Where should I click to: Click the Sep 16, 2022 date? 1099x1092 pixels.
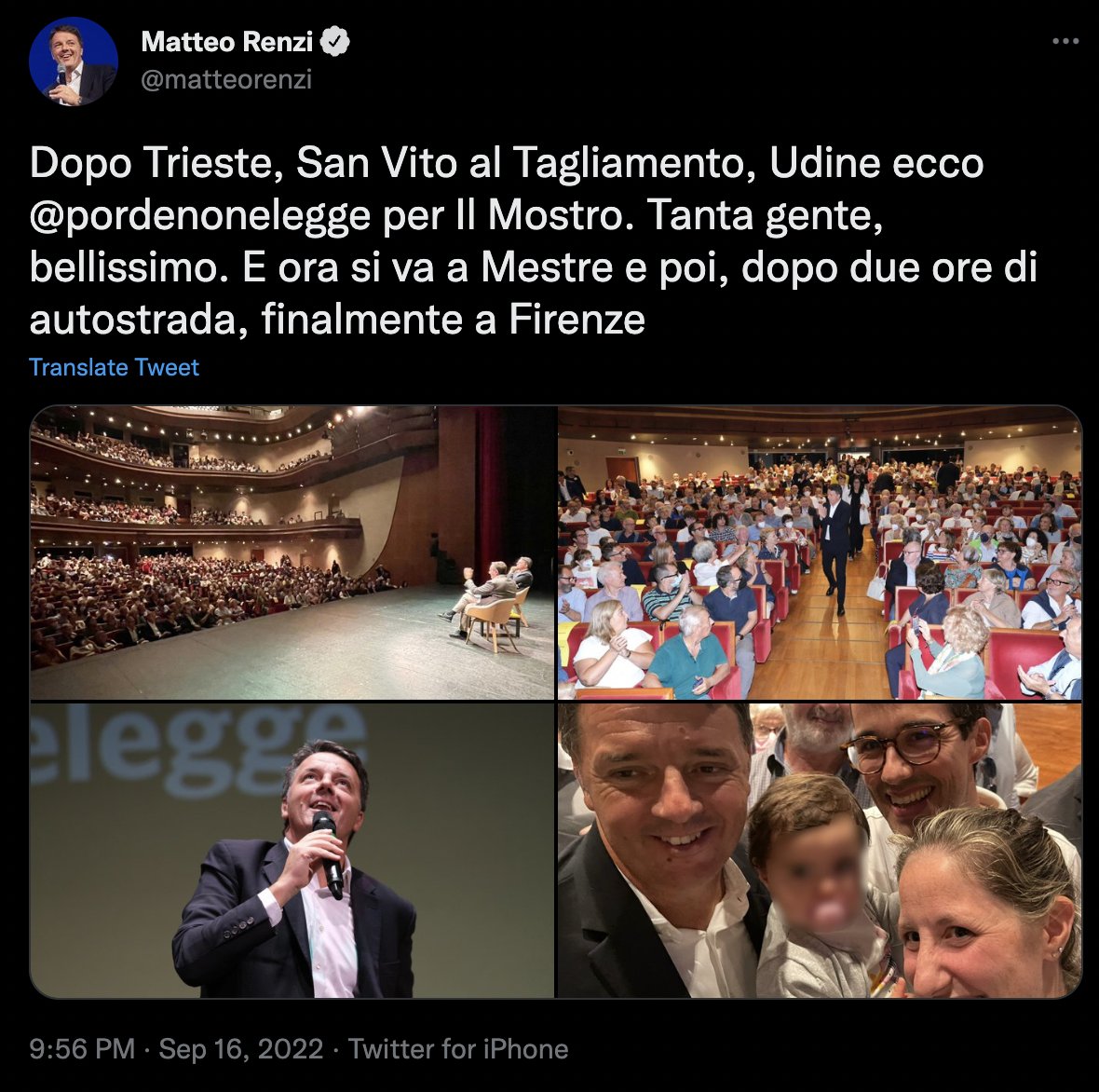click(x=241, y=1049)
